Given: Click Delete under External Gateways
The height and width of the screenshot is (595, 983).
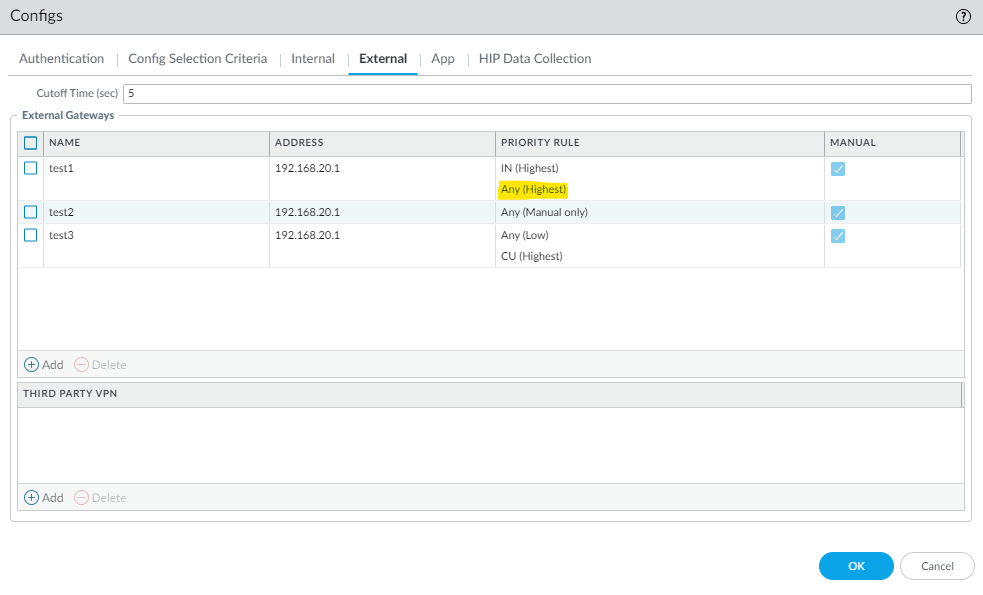Looking at the screenshot, I should click(101, 365).
